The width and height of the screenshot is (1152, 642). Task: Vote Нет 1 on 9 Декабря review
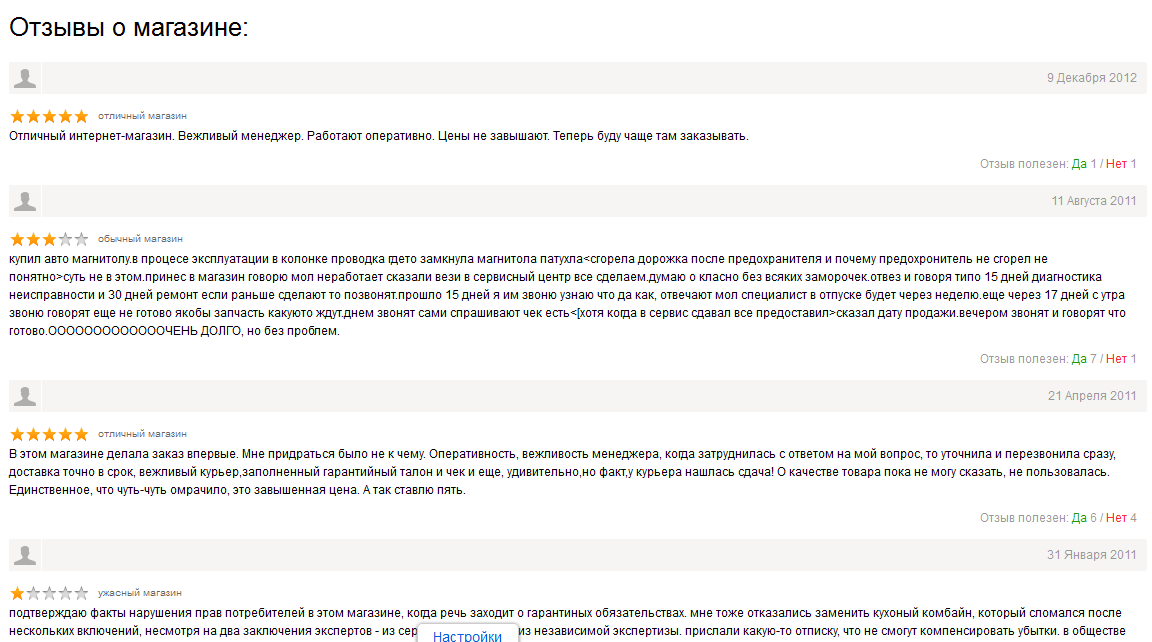pos(1121,164)
